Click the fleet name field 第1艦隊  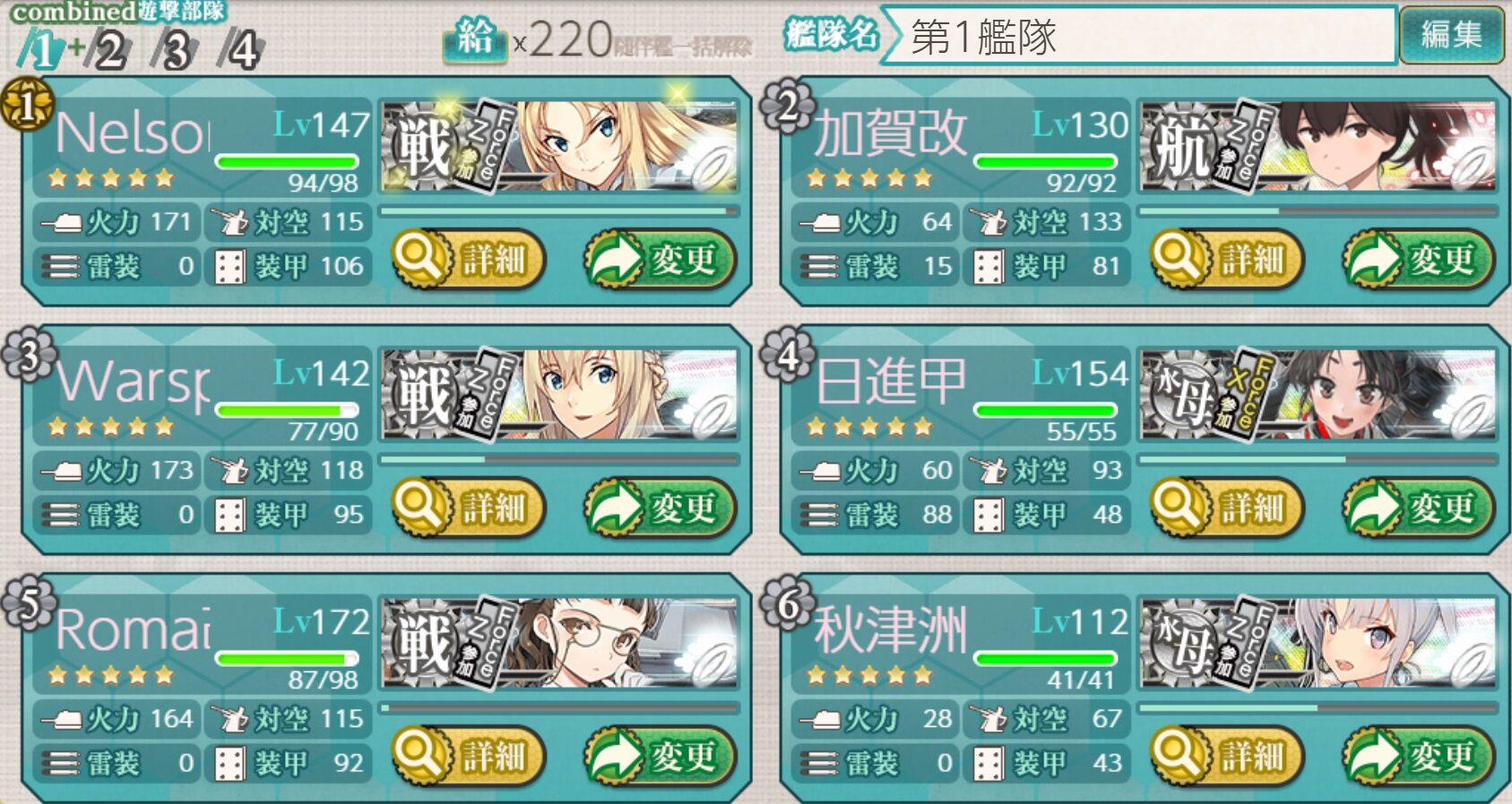point(1139,36)
